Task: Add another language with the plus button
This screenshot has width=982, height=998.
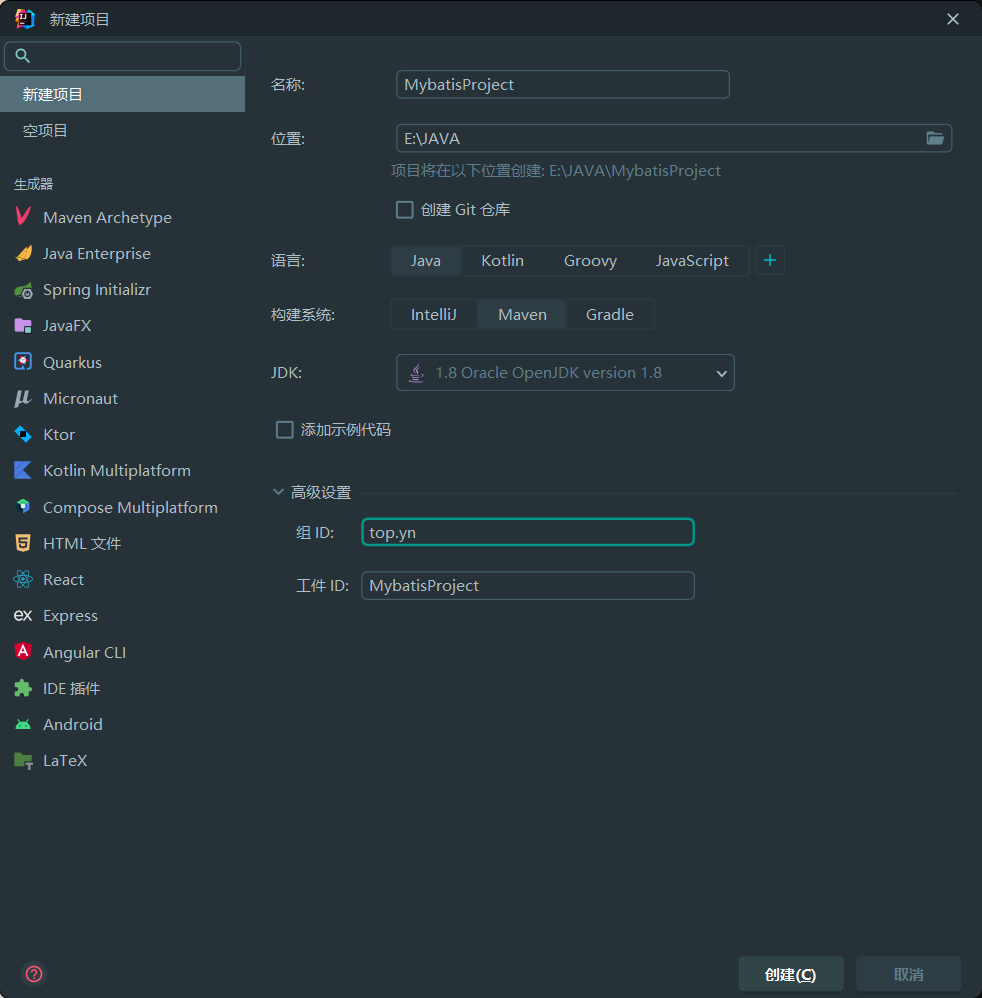Action: (x=769, y=261)
